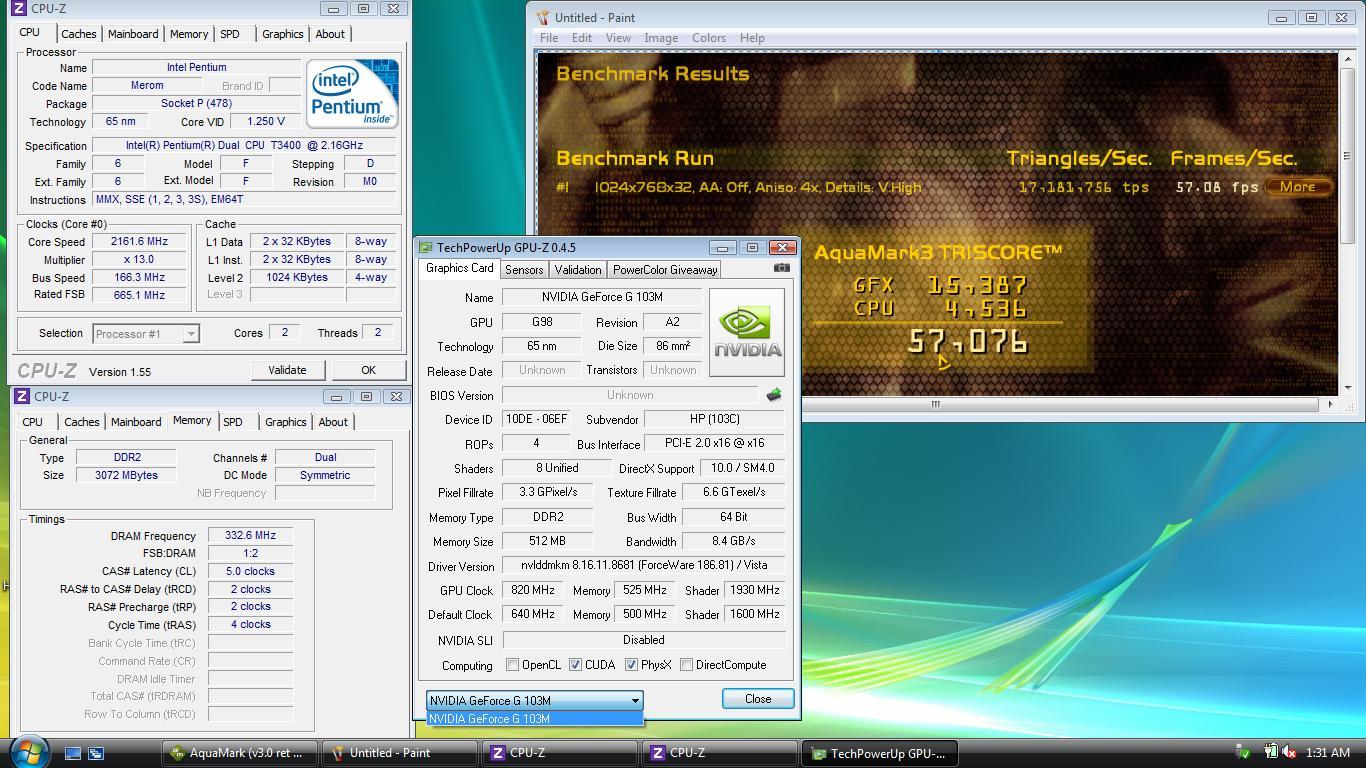Screen dimensions: 1366x768
Task: Click the Show Desktop quick launch icon
Action: coord(73,753)
